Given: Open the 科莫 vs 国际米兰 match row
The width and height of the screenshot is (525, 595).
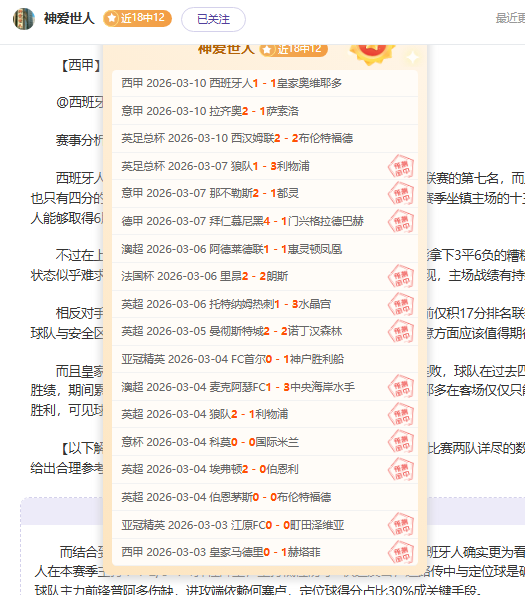Looking at the screenshot, I should (265, 442).
